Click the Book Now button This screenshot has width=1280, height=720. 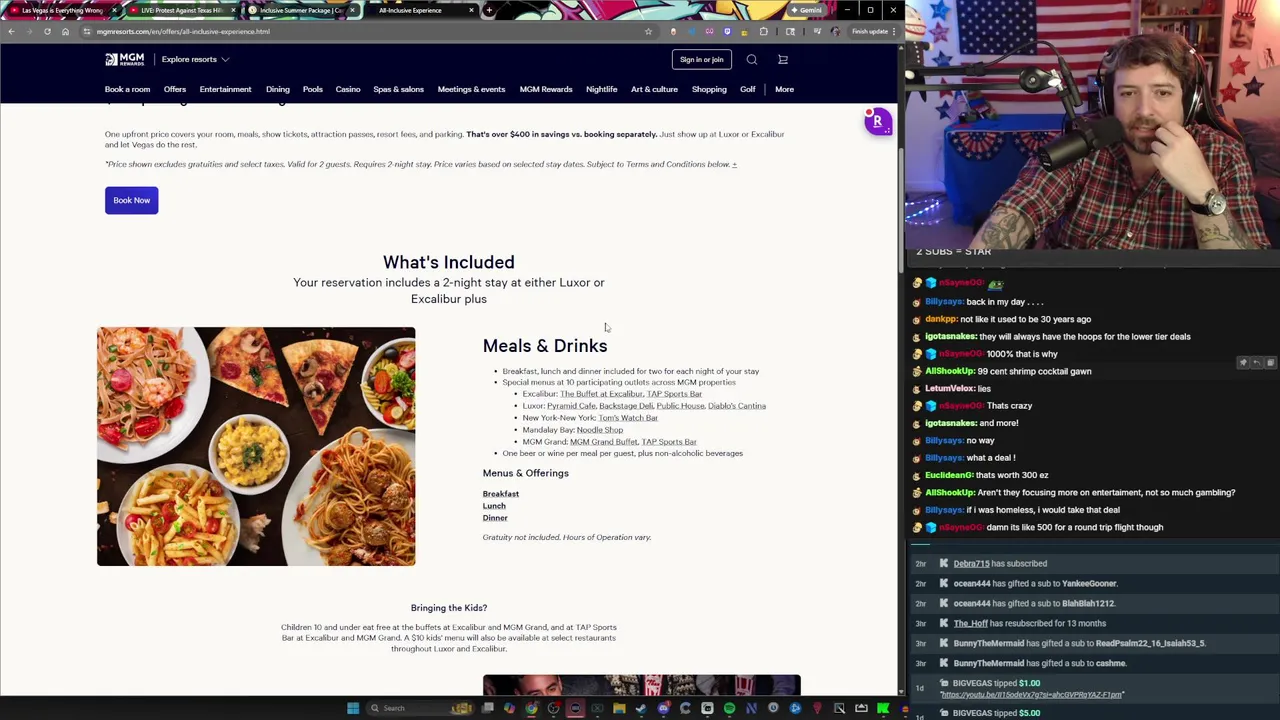[x=131, y=200]
